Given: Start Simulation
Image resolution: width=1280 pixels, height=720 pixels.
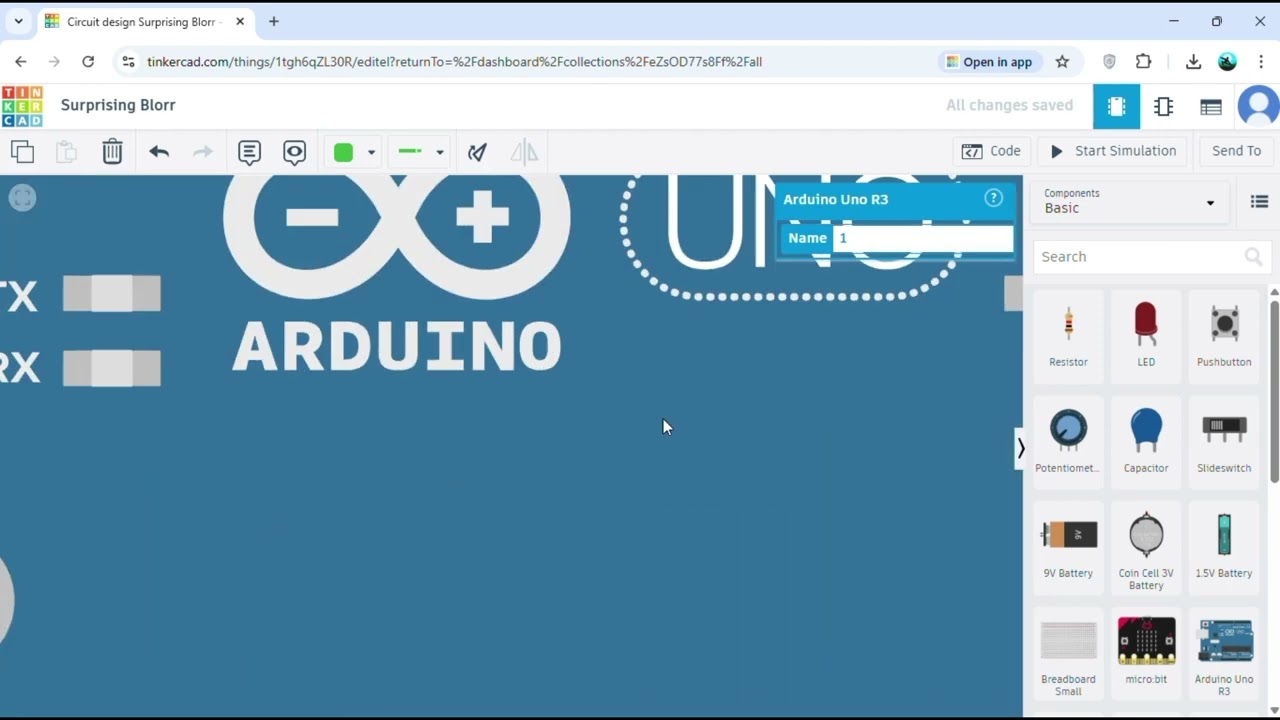Looking at the screenshot, I should tap(1113, 151).
